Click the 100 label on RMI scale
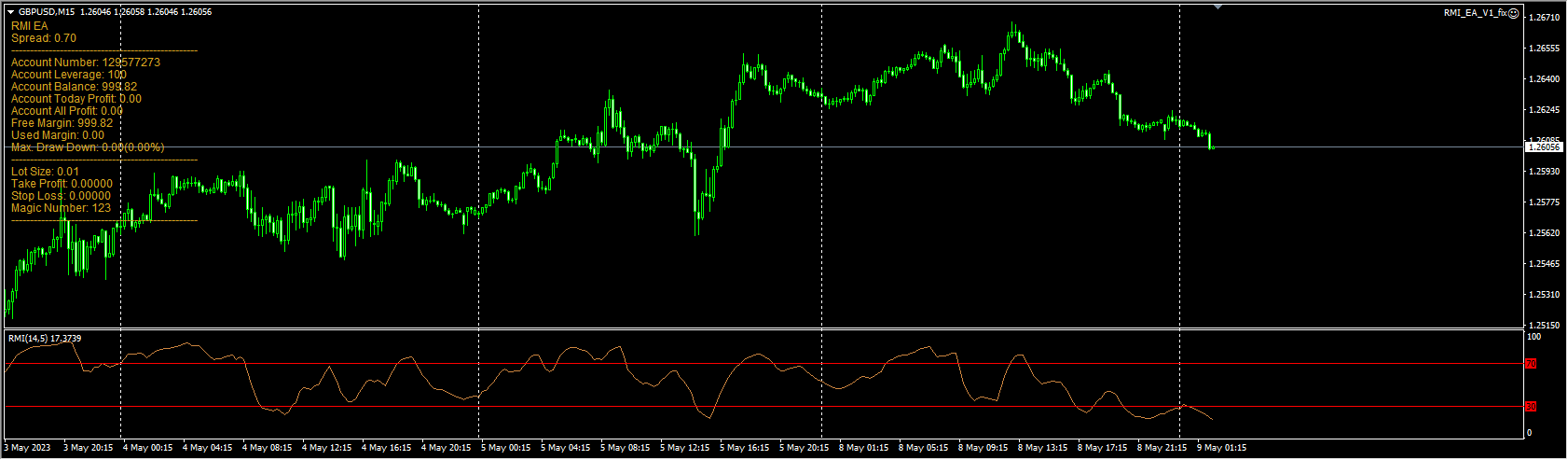Screen dimensions: 1568x460 tap(1534, 336)
